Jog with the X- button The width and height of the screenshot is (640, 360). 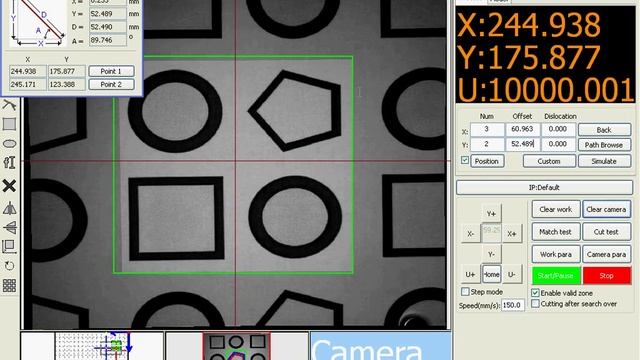(x=471, y=234)
